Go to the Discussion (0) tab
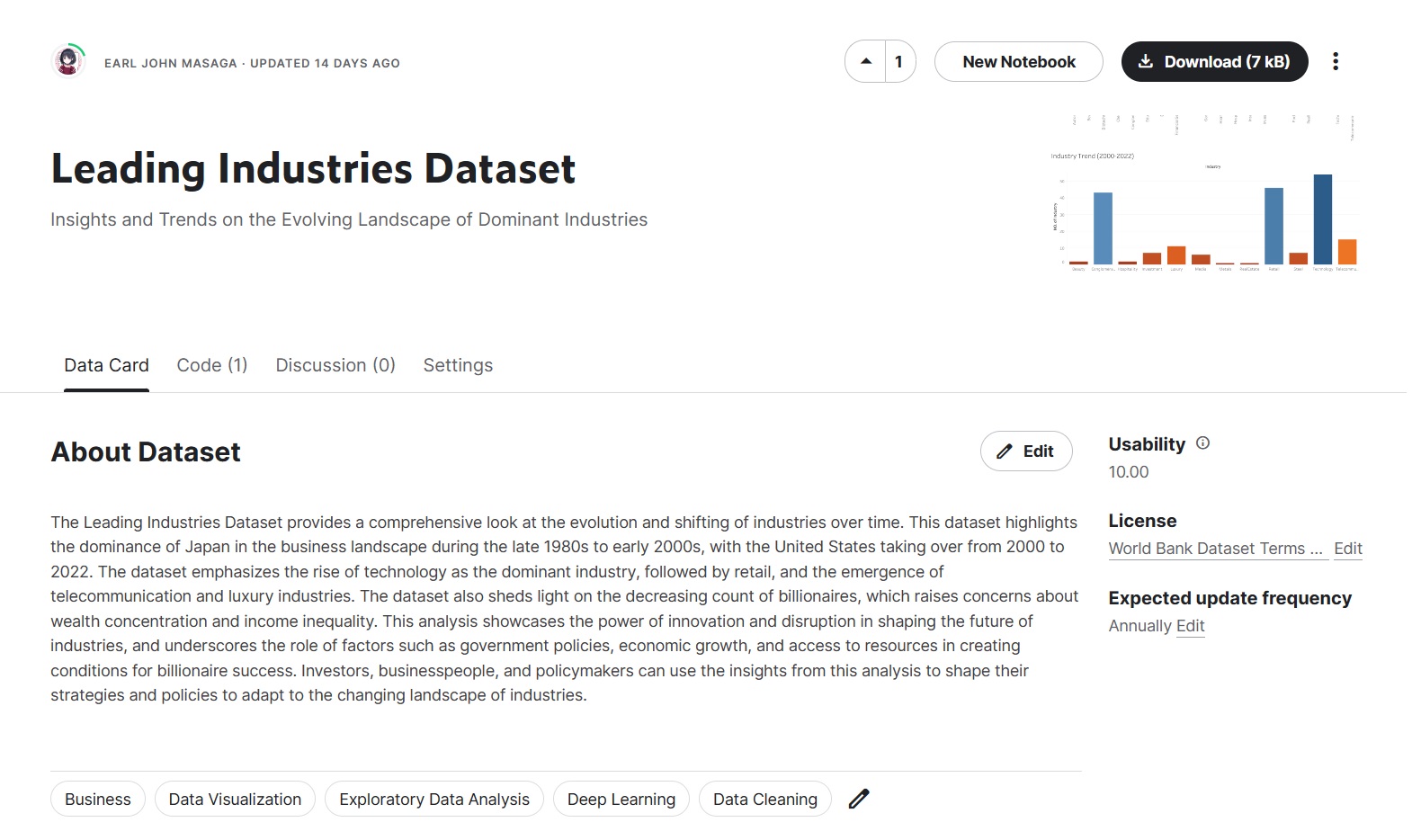The width and height of the screenshot is (1412, 840). (x=335, y=365)
